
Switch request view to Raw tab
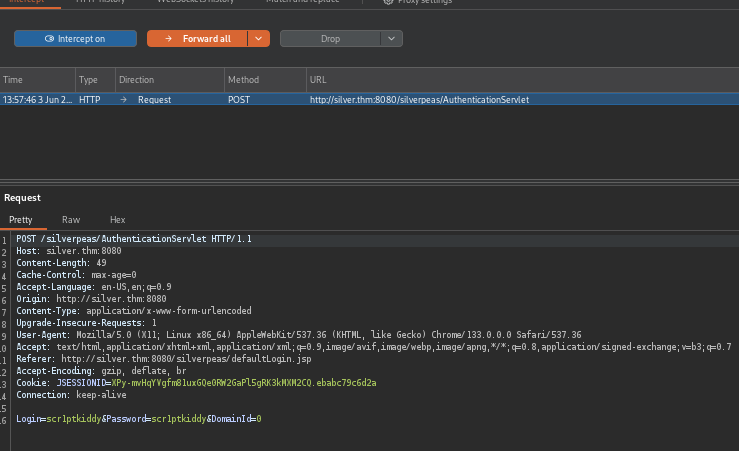pyautogui.click(x=71, y=219)
